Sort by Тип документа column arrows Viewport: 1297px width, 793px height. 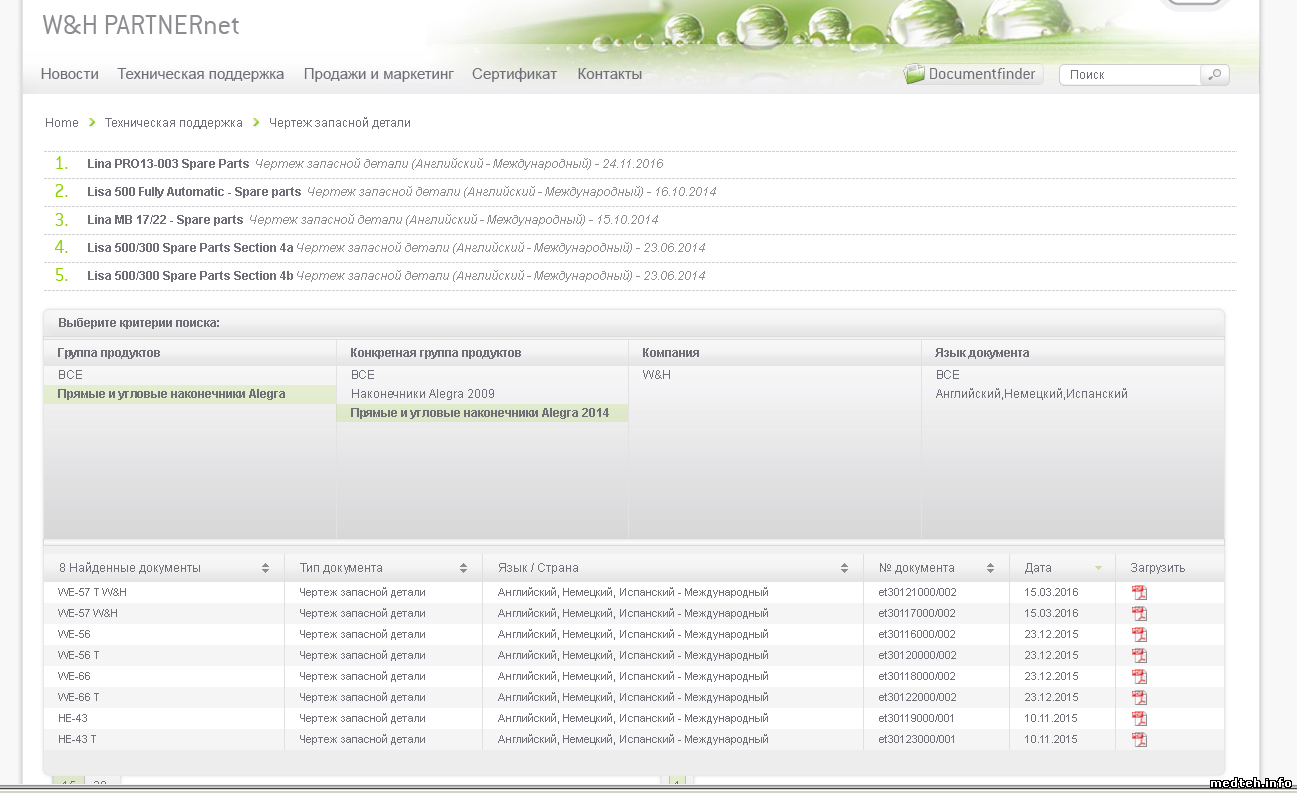click(x=463, y=568)
